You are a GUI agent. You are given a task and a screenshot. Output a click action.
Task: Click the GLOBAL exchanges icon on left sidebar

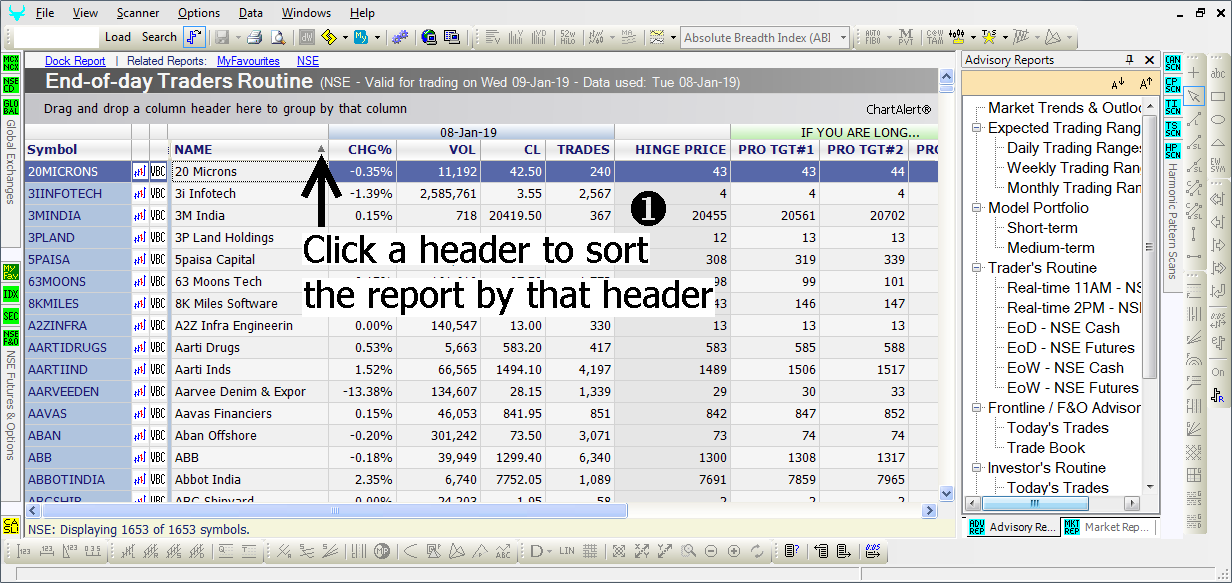[x=11, y=107]
